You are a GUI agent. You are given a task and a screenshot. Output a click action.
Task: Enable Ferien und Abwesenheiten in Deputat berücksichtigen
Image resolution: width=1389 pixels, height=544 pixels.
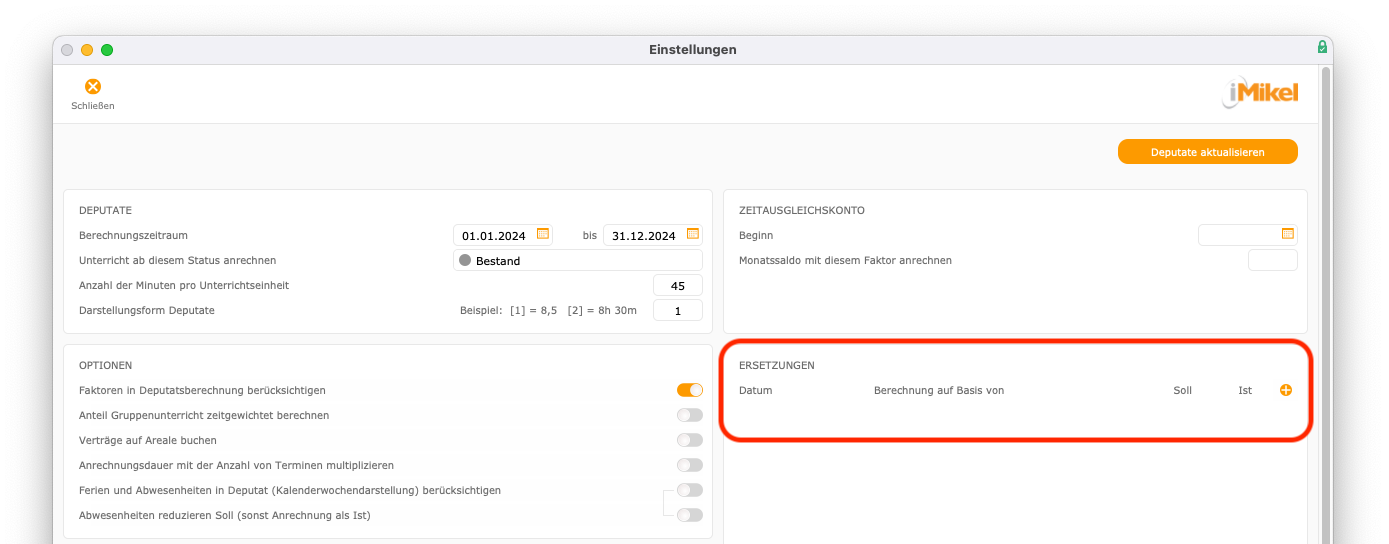tap(690, 490)
